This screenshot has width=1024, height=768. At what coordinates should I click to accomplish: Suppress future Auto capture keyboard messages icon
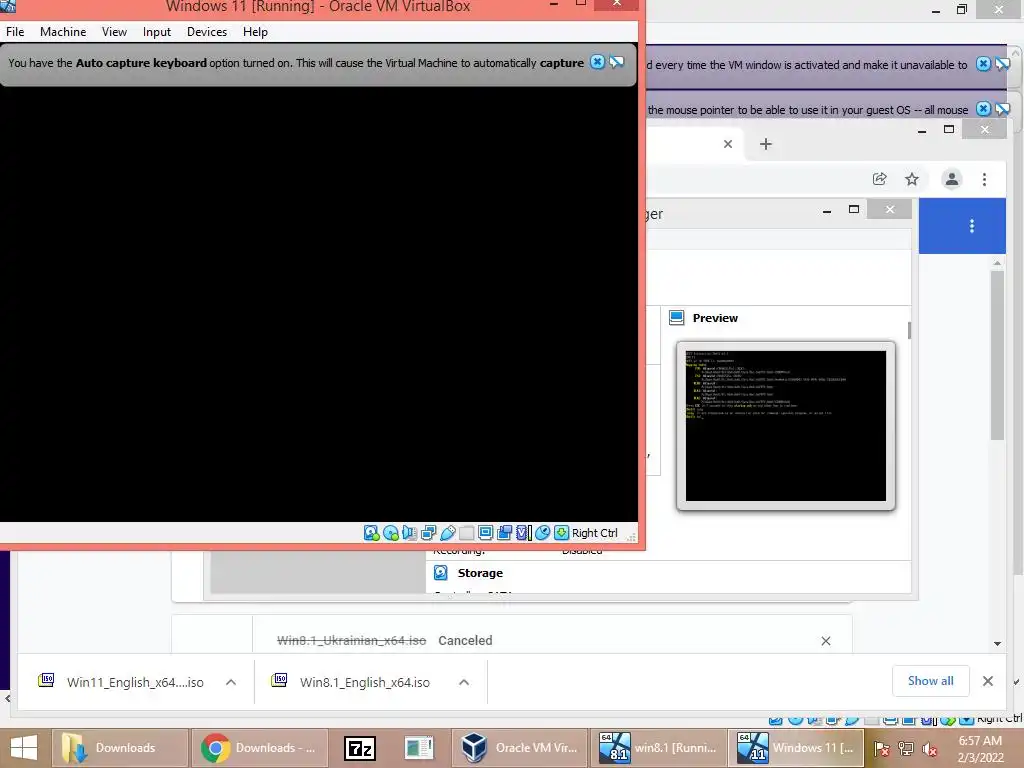[x=616, y=62]
